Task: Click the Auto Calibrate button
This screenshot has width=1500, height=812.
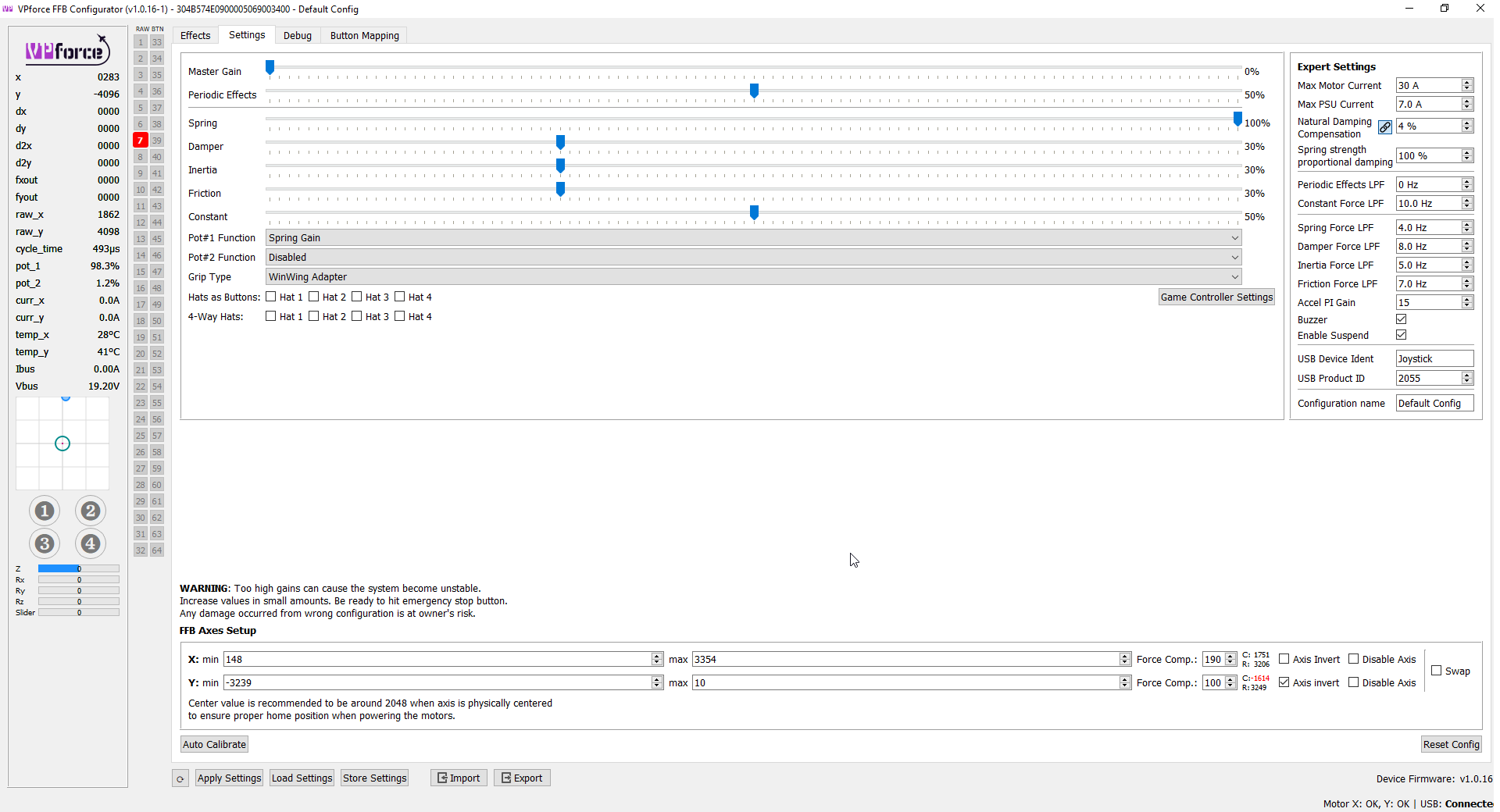Action: pyautogui.click(x=214, y=745)
